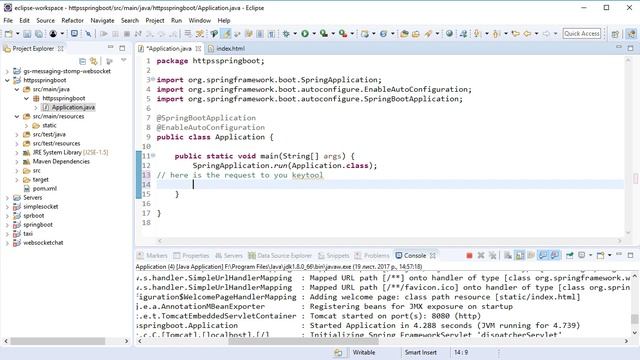
Task: Open the Window menu
Action: pos(200,20)
